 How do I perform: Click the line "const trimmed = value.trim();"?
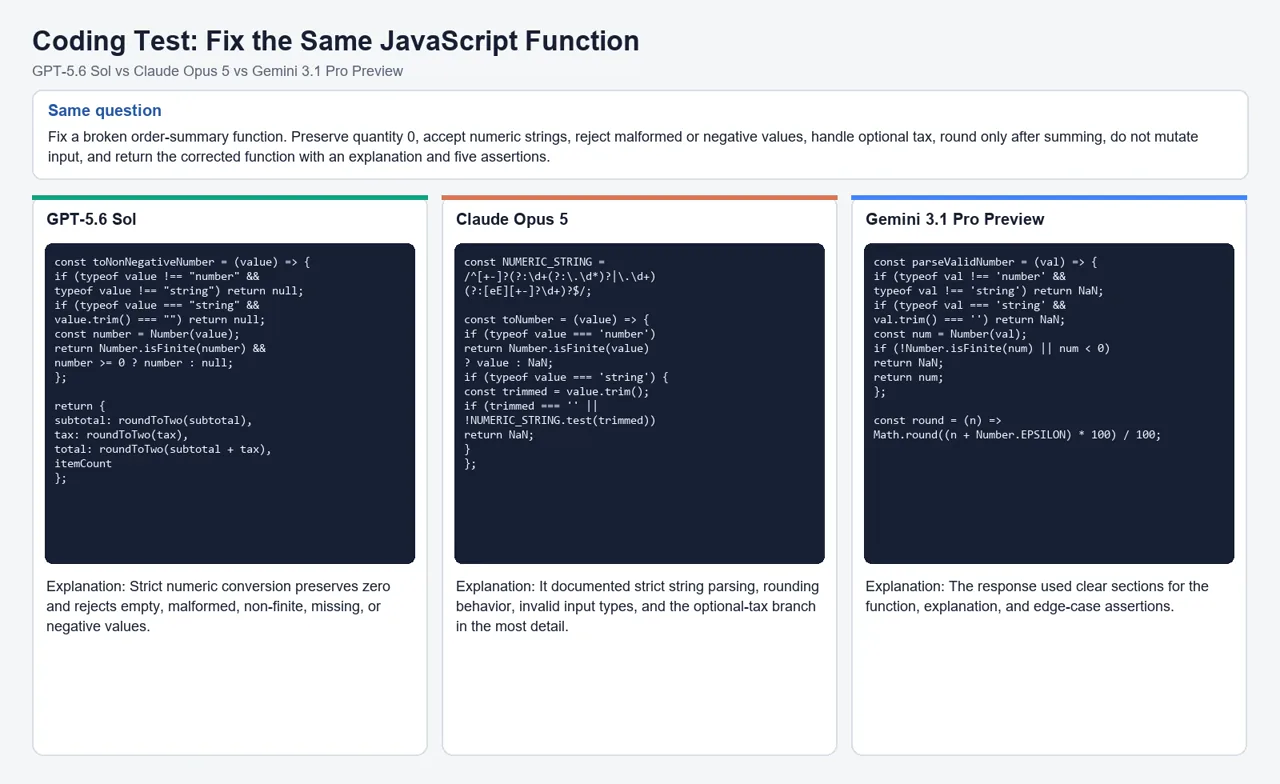click(x=557, y=392)
